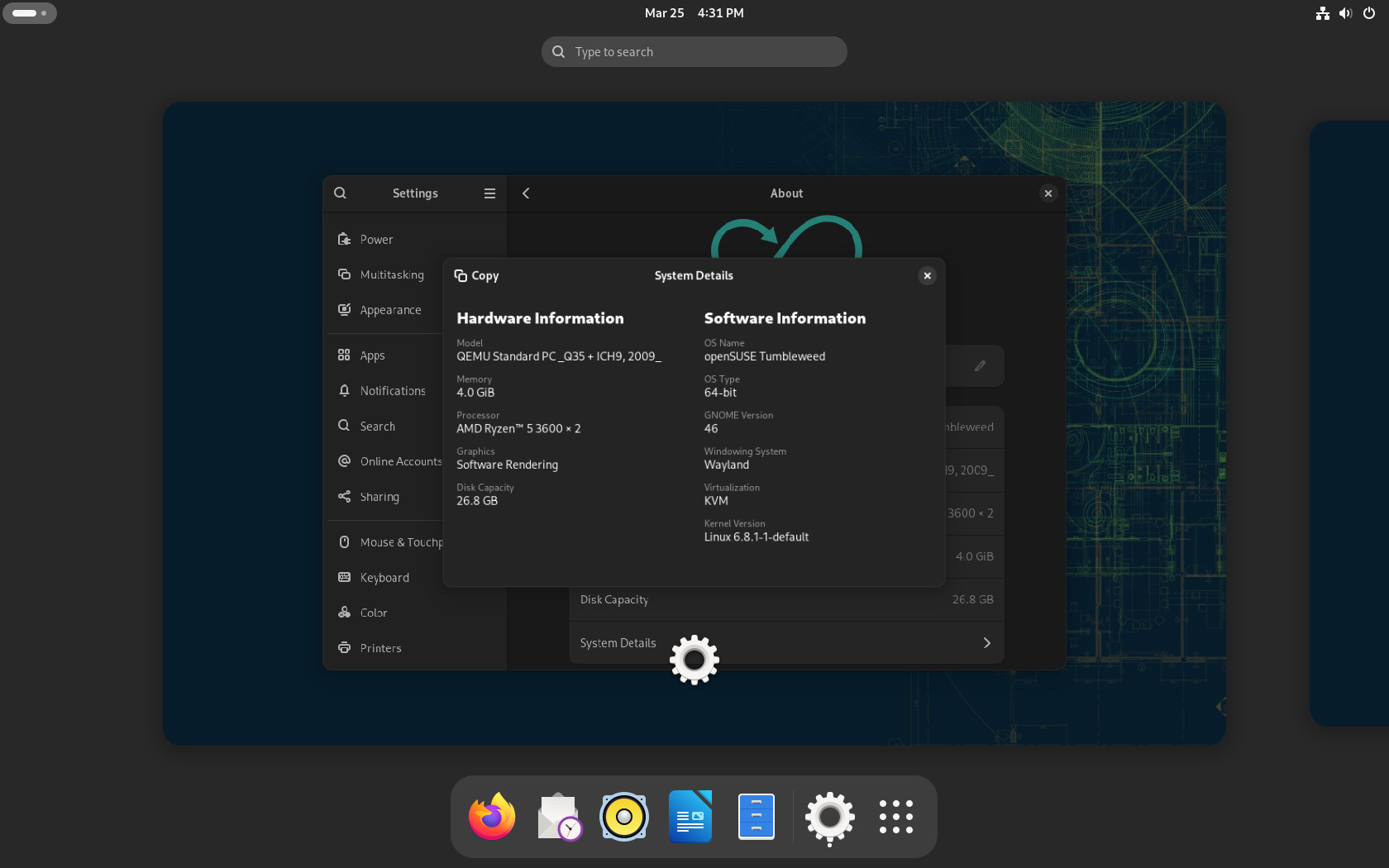Open the power menu icon in top bar
Screen dimensions: 1389x868
pyautogui.click(x=1369, y=13)
